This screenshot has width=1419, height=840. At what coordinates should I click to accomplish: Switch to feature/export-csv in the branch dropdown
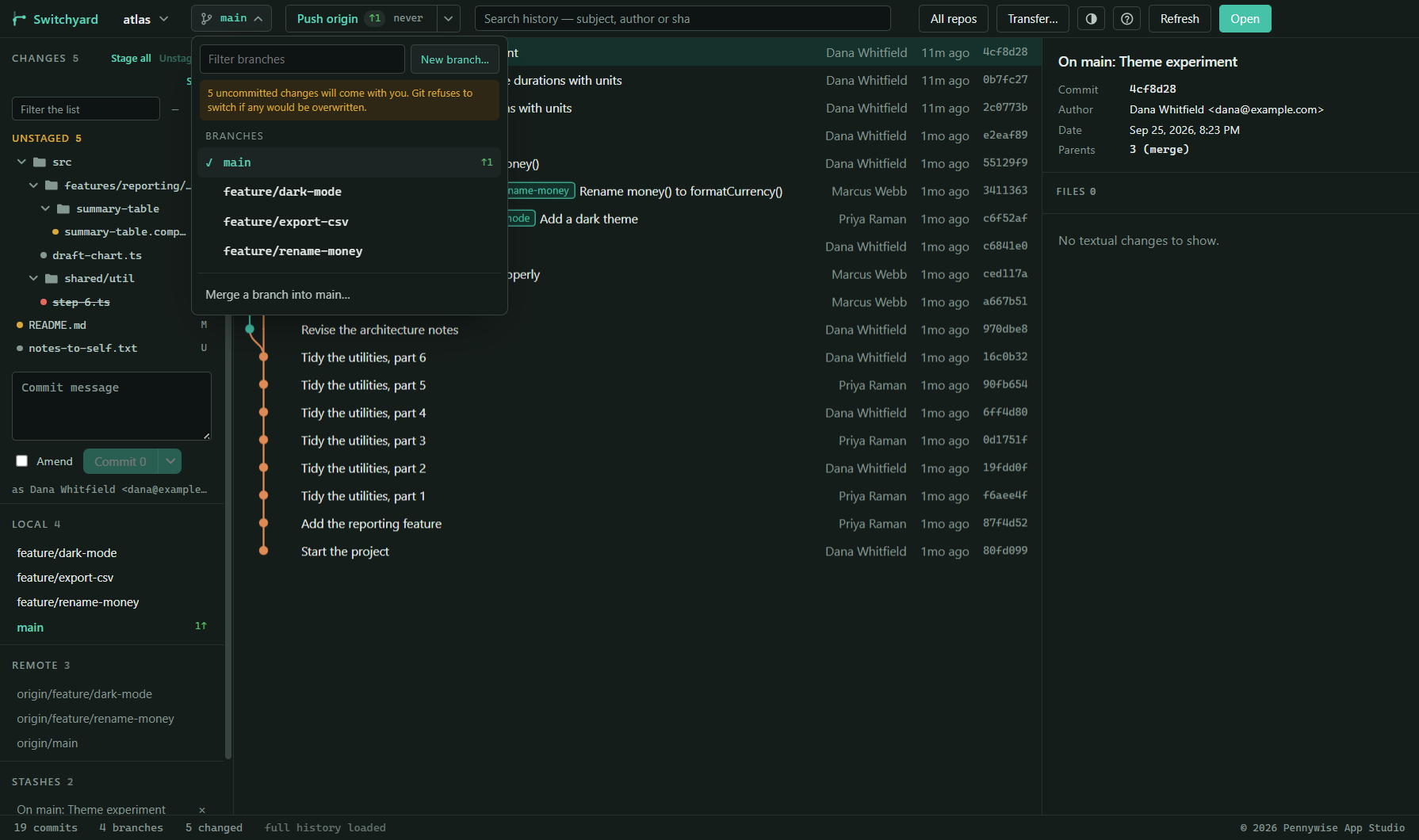pos(350,222)
